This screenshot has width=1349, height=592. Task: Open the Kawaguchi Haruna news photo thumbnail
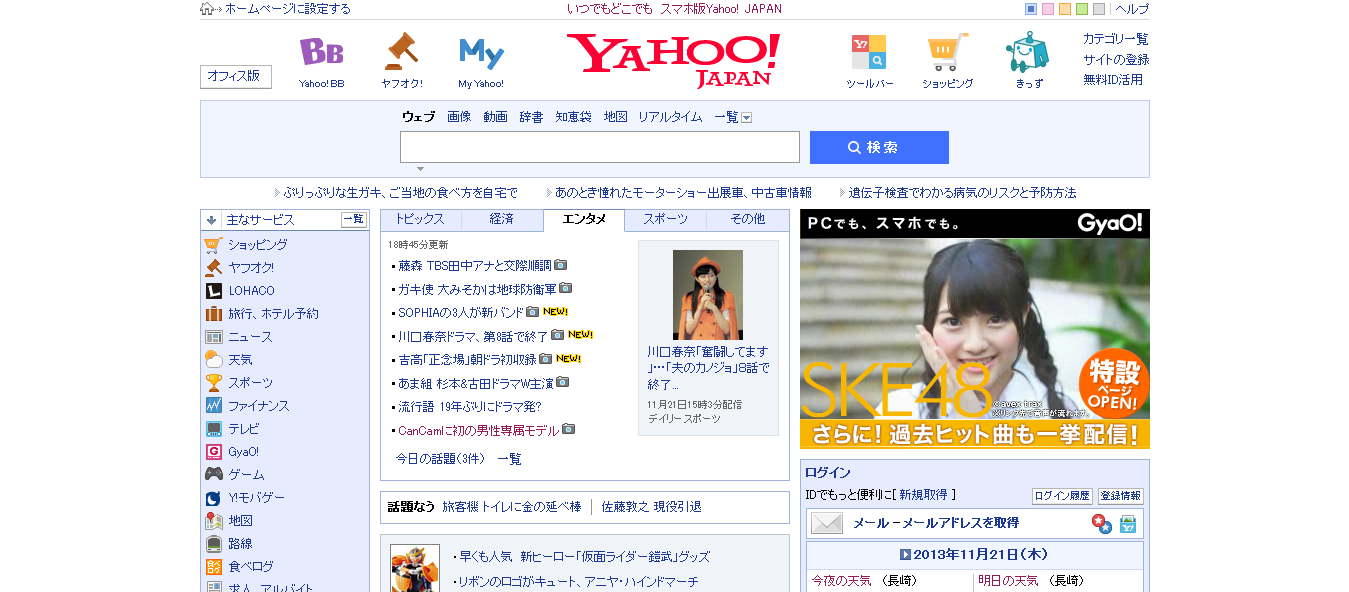tap(708, 294)
